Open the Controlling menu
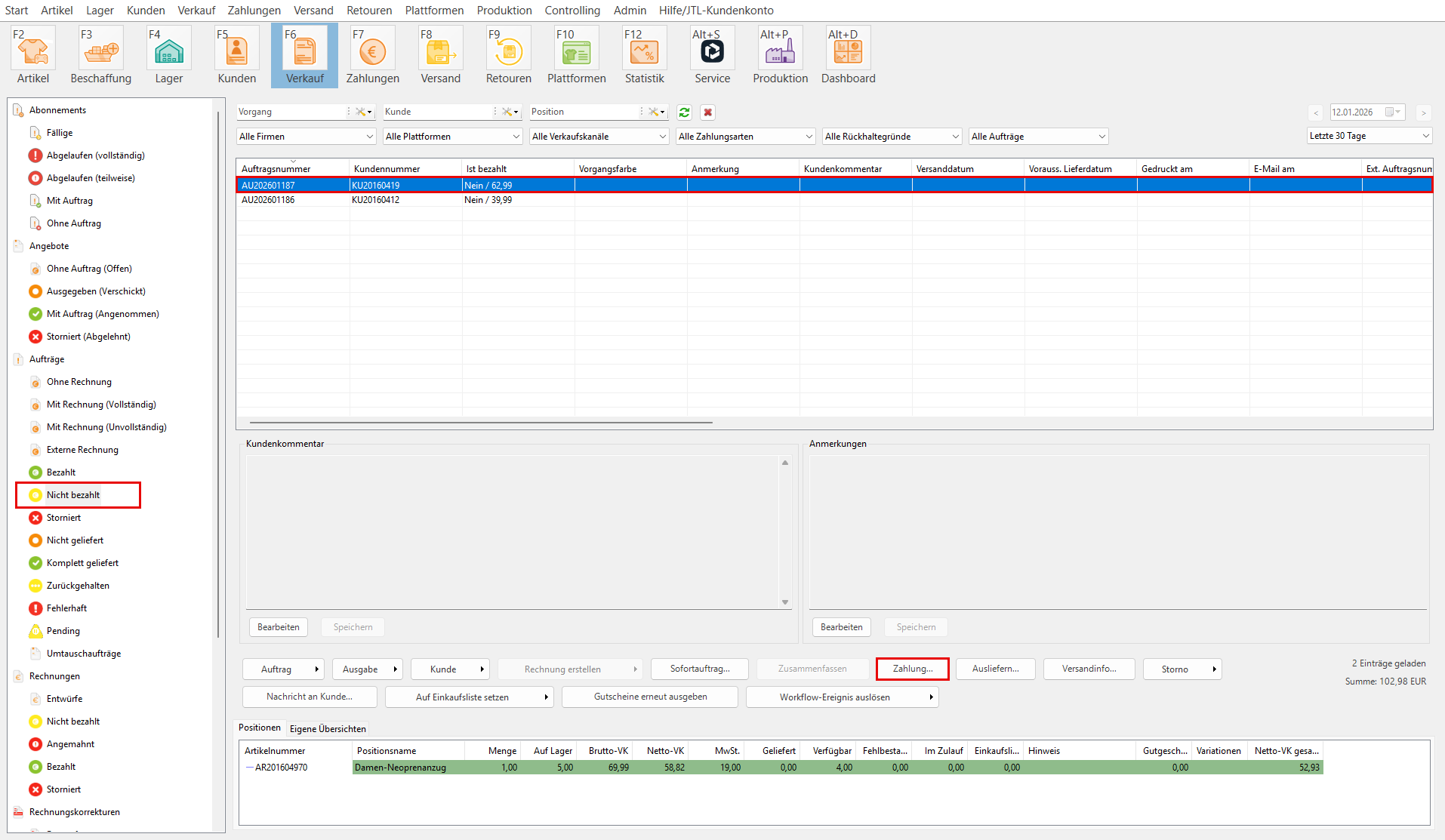The image size is (1445, 840). tap(572, 11)
